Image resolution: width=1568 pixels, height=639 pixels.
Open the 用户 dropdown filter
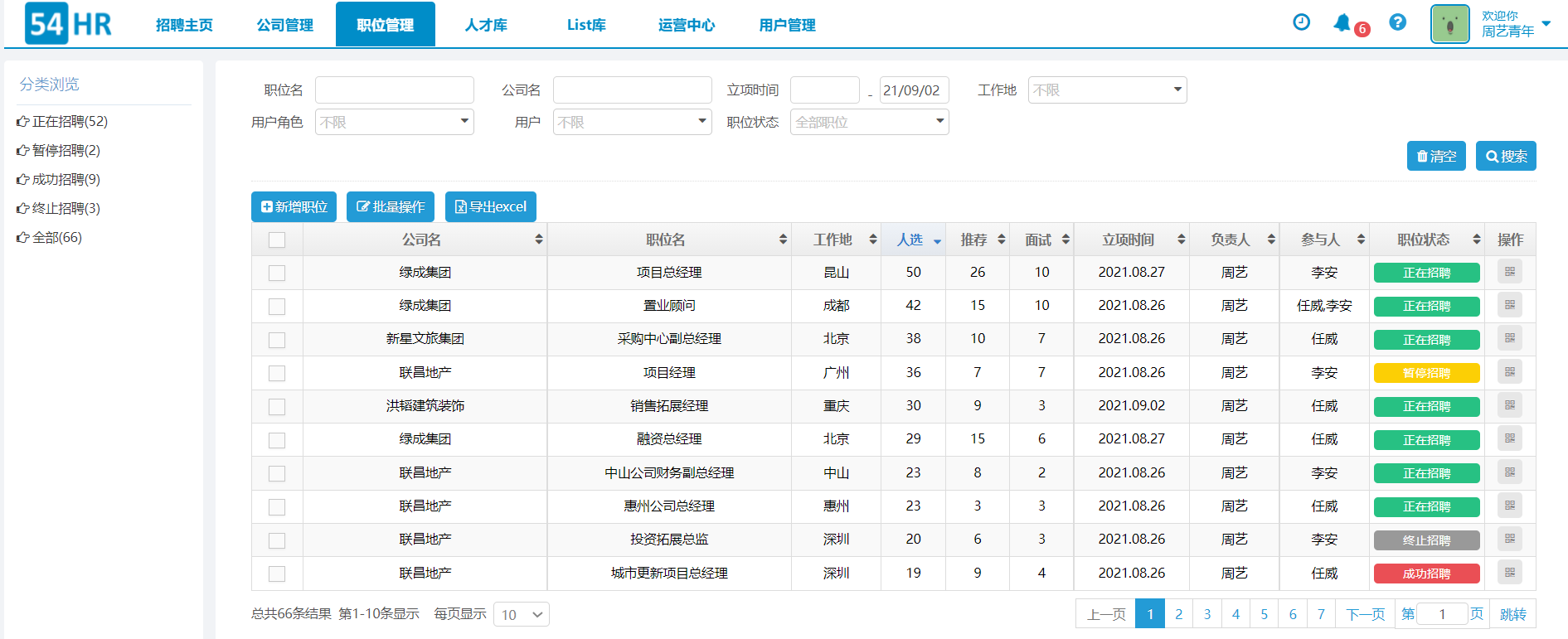632,122
